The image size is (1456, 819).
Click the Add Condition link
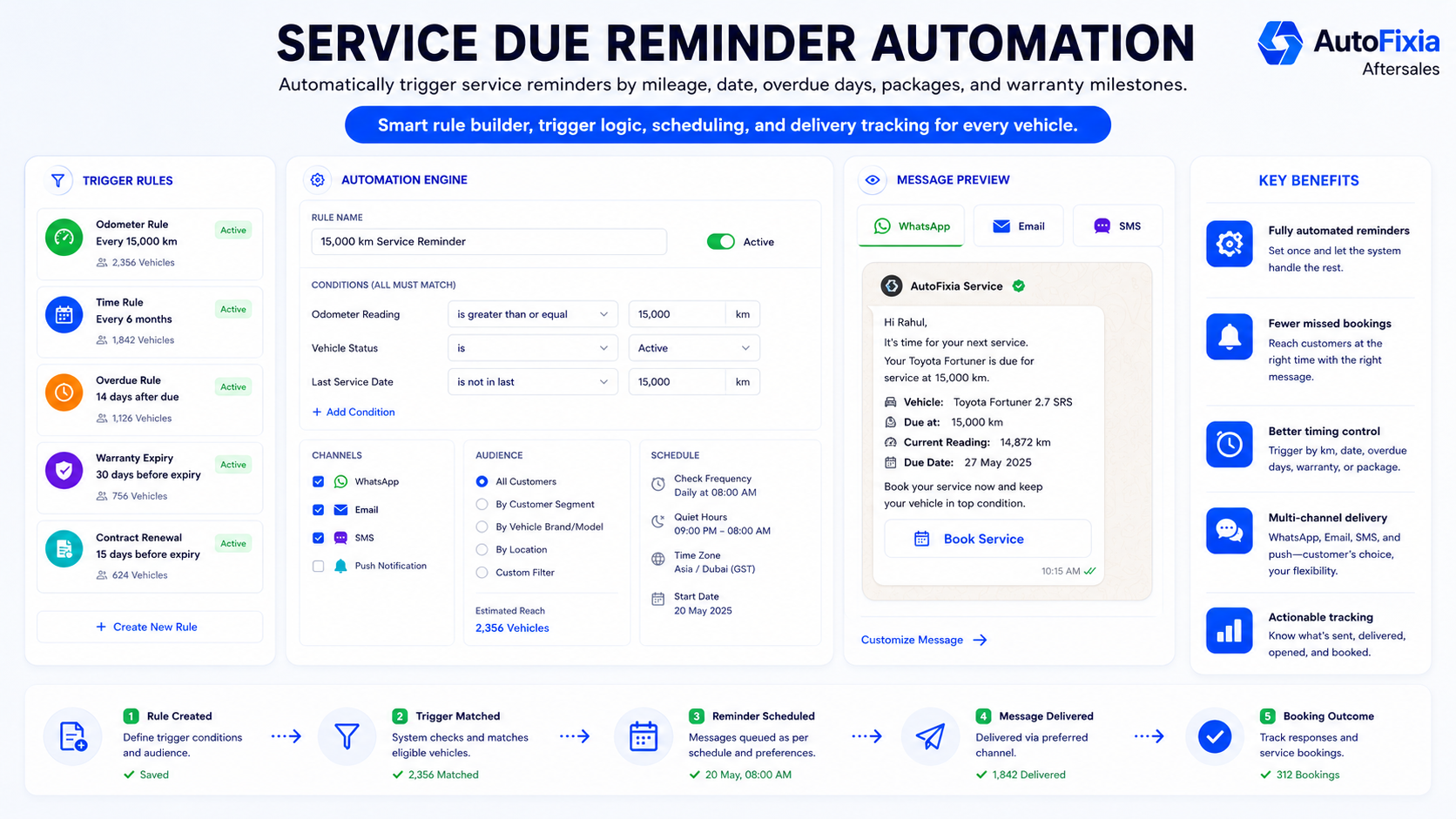(x=354, y=412)
